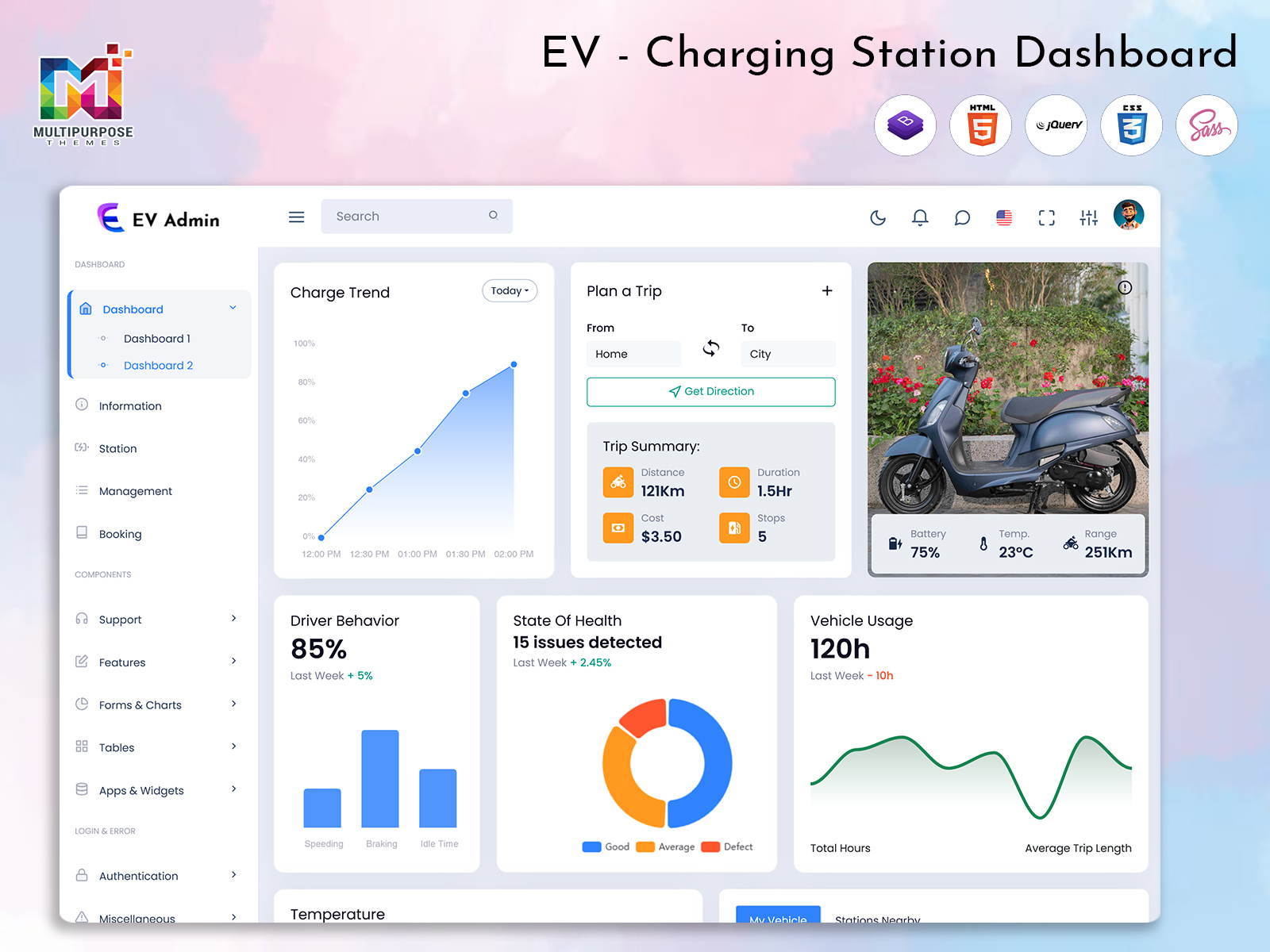Click the EV Admin logo
Viewport: 1270px width, 952px height.
[x=159, y=218]
